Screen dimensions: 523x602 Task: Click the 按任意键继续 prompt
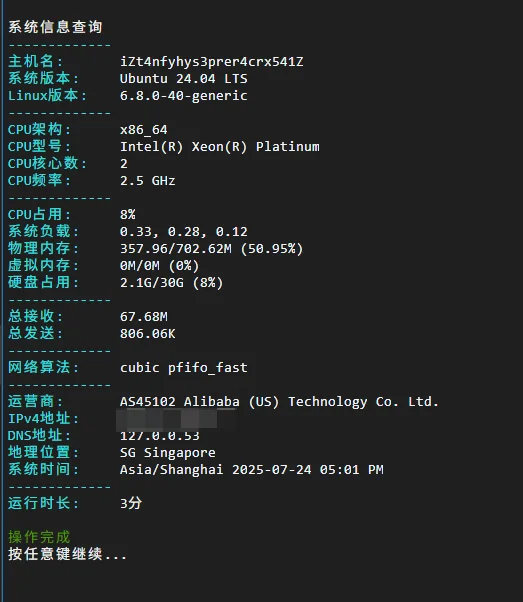coord(67,554)
